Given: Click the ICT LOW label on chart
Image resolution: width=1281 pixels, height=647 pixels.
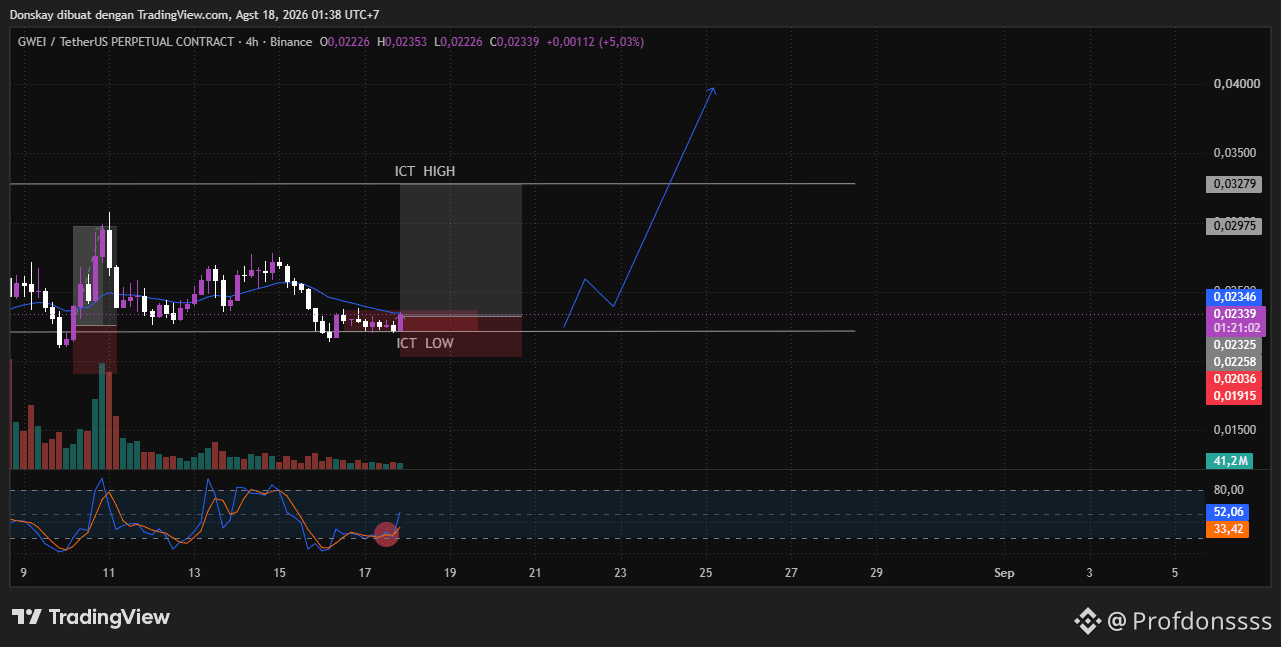Looking at the screenshot, I should [425, 343].
